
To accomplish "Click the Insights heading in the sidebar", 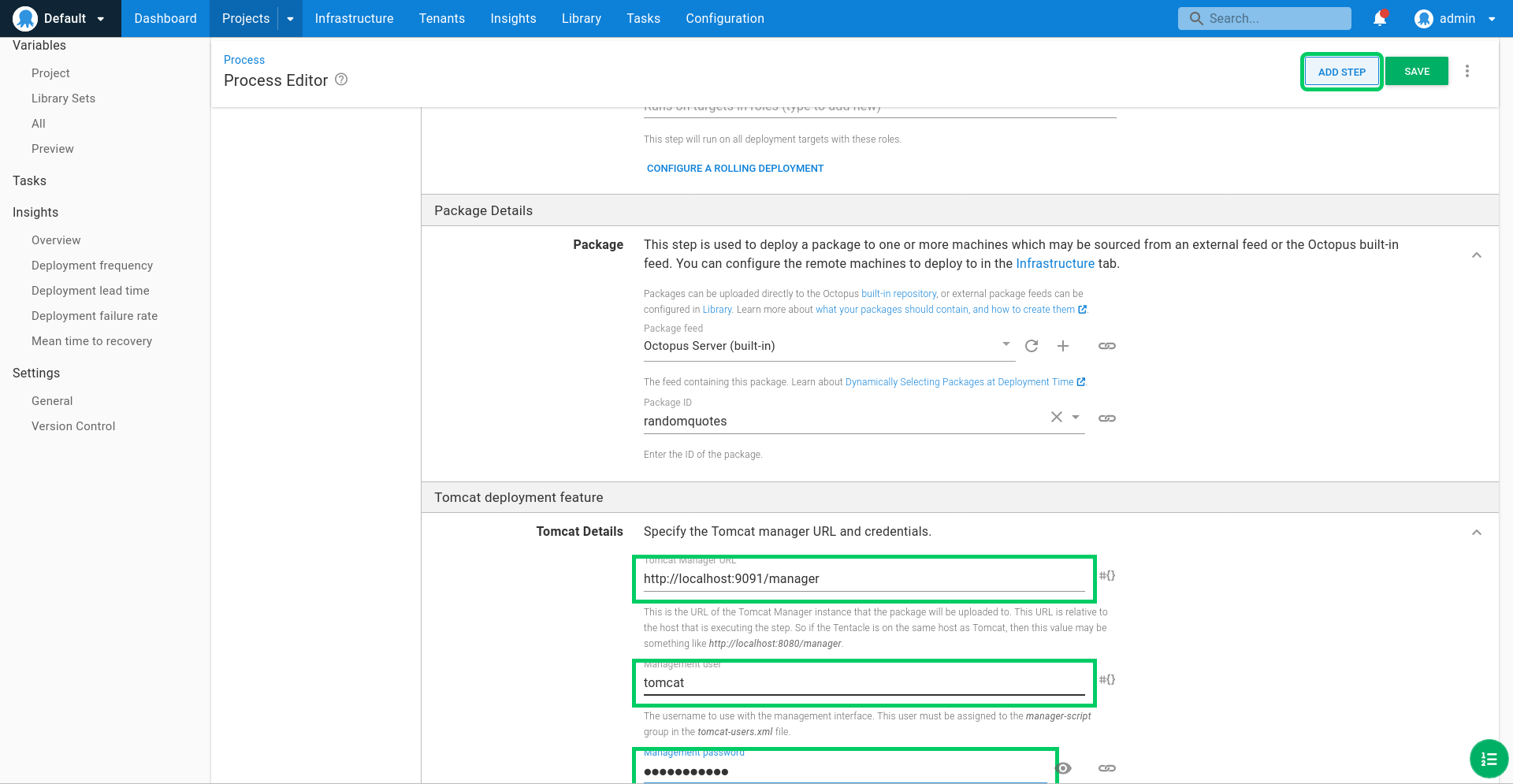I will tap(35, 213).
